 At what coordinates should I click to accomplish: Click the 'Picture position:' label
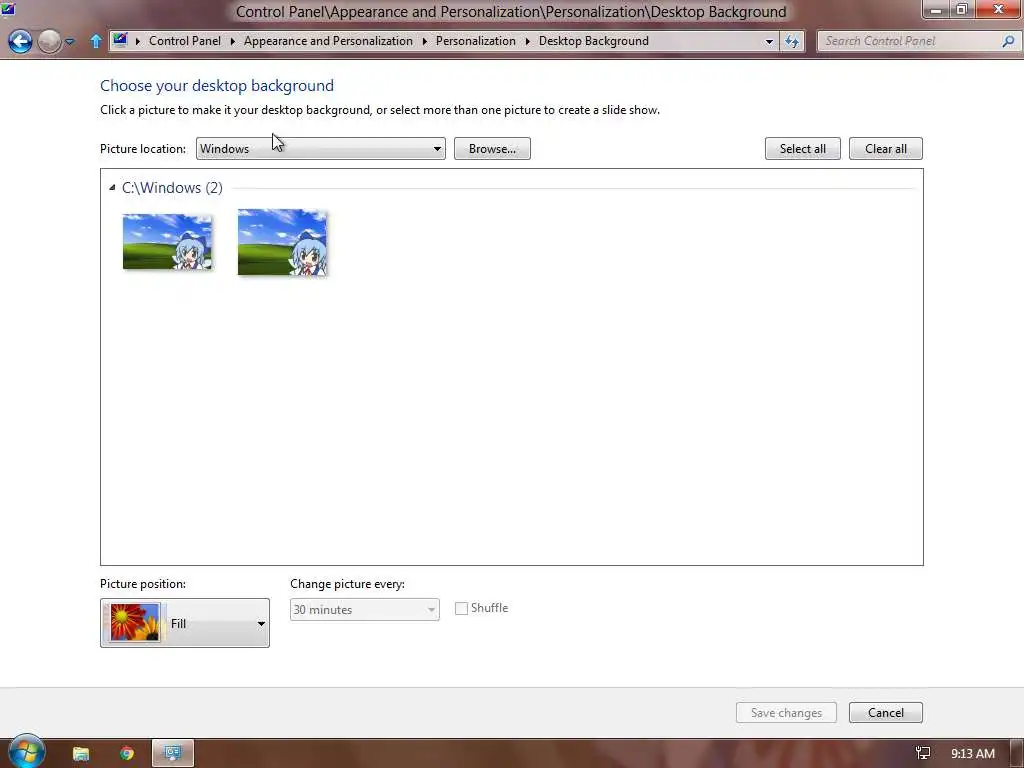pyautogui.click(x=143, y=584)
